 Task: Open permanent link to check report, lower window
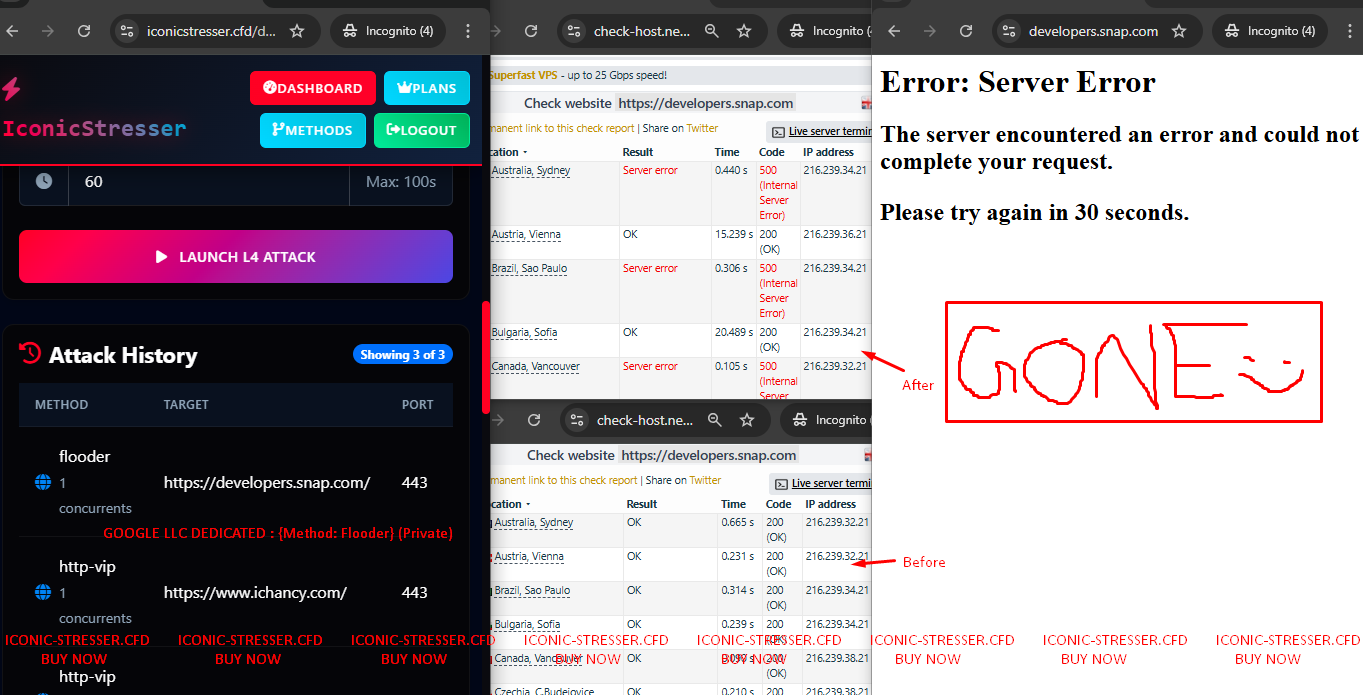coord(564,480)
